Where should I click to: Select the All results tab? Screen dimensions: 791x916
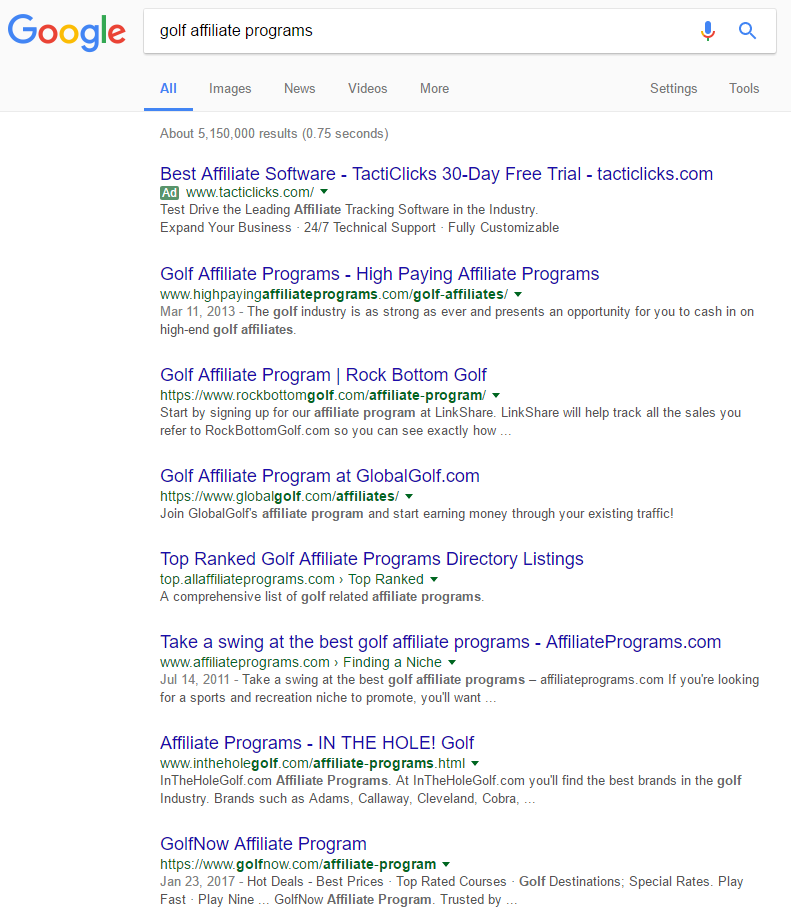[168, 88]
